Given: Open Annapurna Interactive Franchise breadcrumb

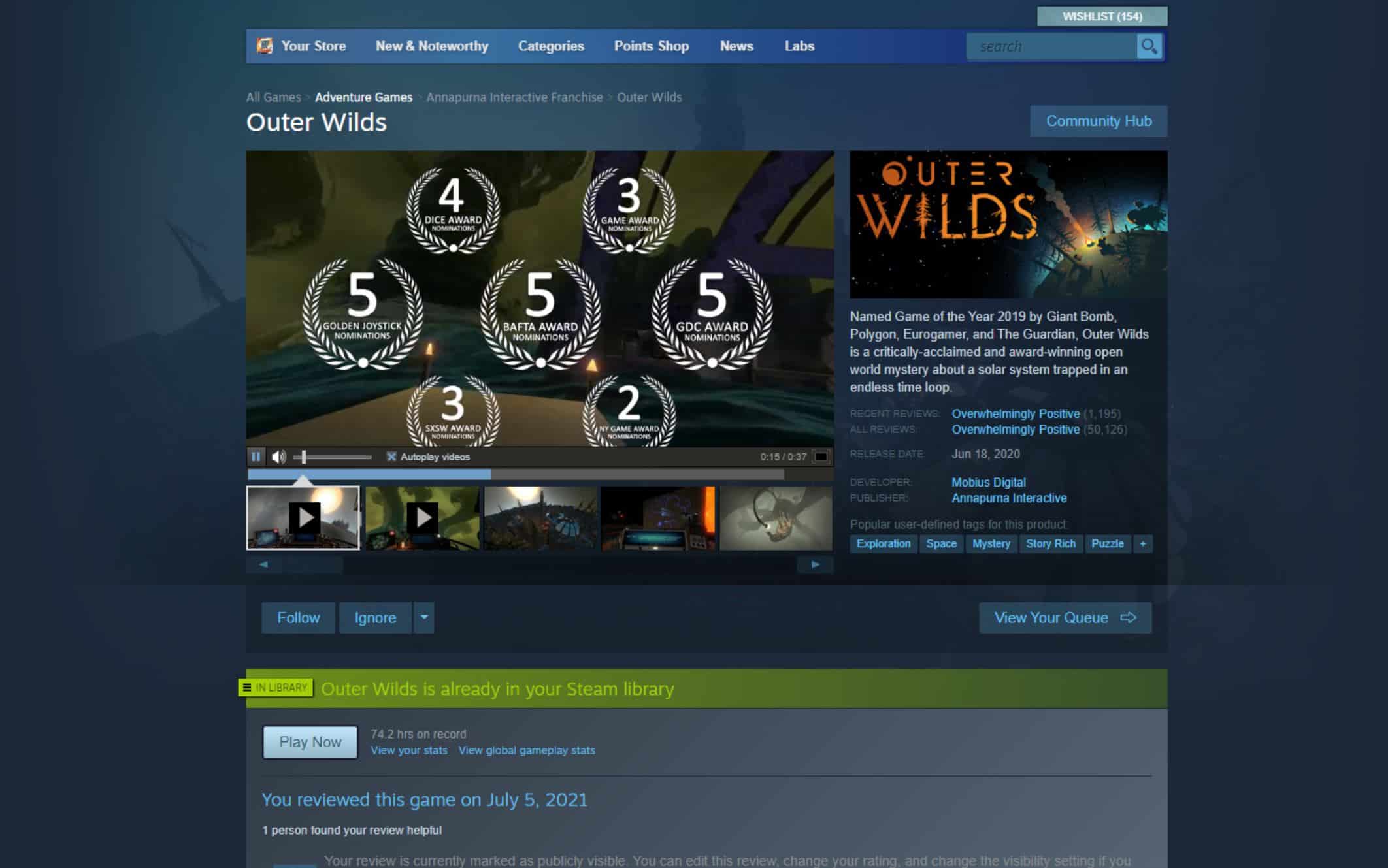Looking at the screenshot, I should click(x=514, y=97).
